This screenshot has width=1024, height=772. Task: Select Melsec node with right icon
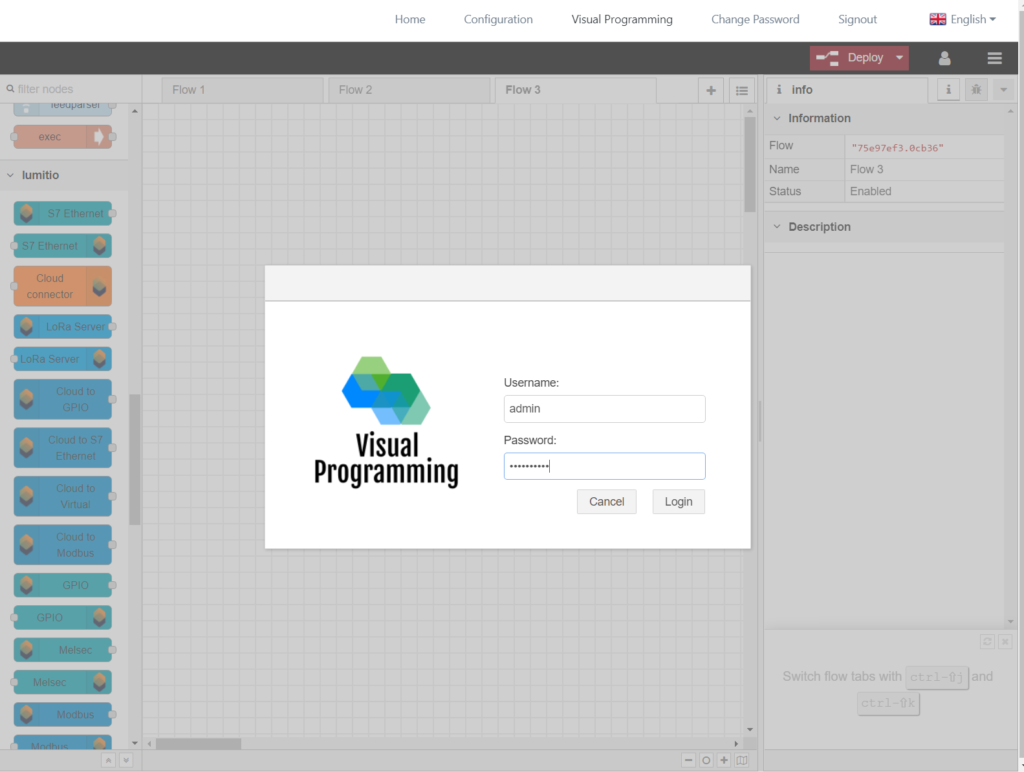(63, 683)
